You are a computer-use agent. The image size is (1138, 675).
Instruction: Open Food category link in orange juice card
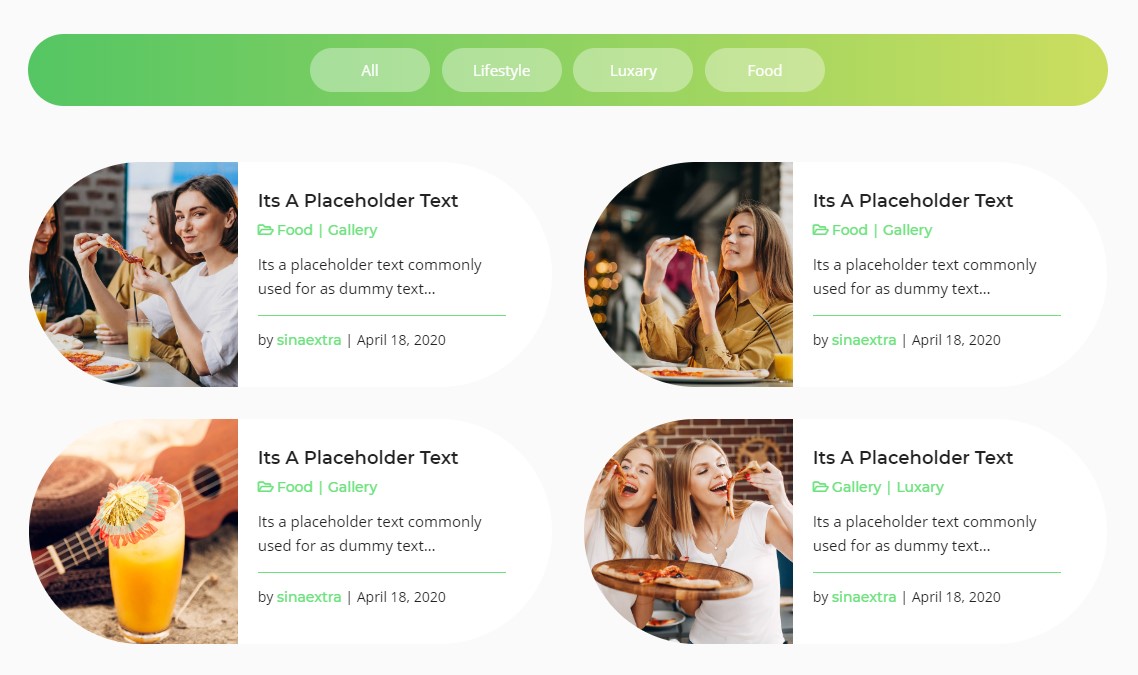point(295,487)
